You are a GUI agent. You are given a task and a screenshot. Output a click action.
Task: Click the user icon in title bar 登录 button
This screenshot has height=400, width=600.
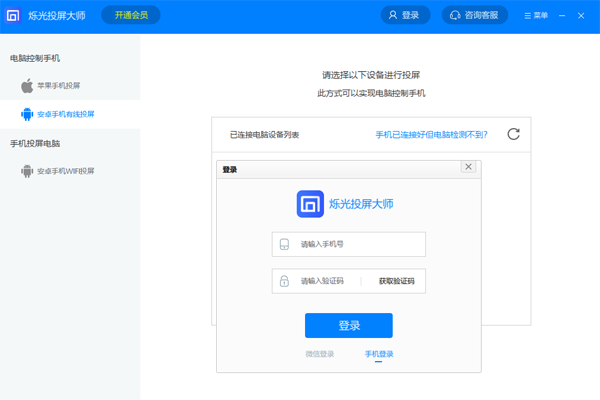click(393, 15)
